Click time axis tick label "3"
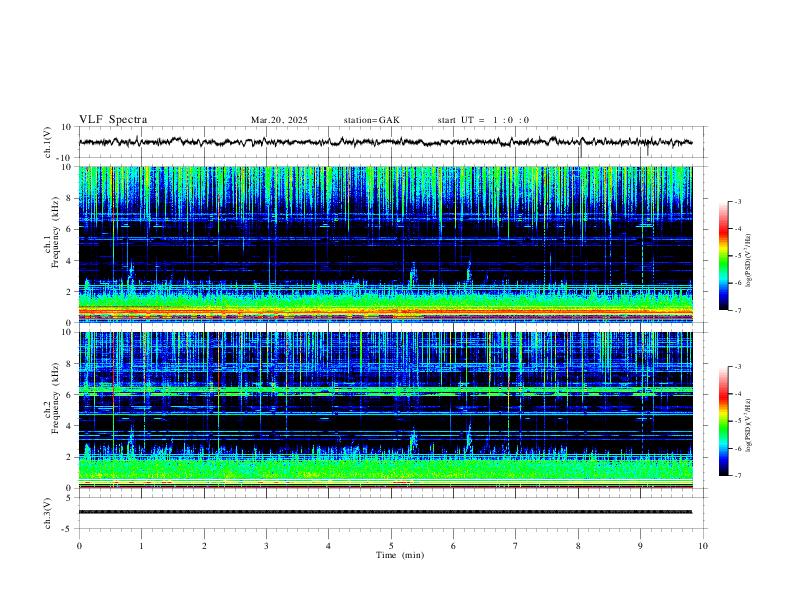Image resolution: width=792 pixels, height=612 pixels. coord(266,546)
